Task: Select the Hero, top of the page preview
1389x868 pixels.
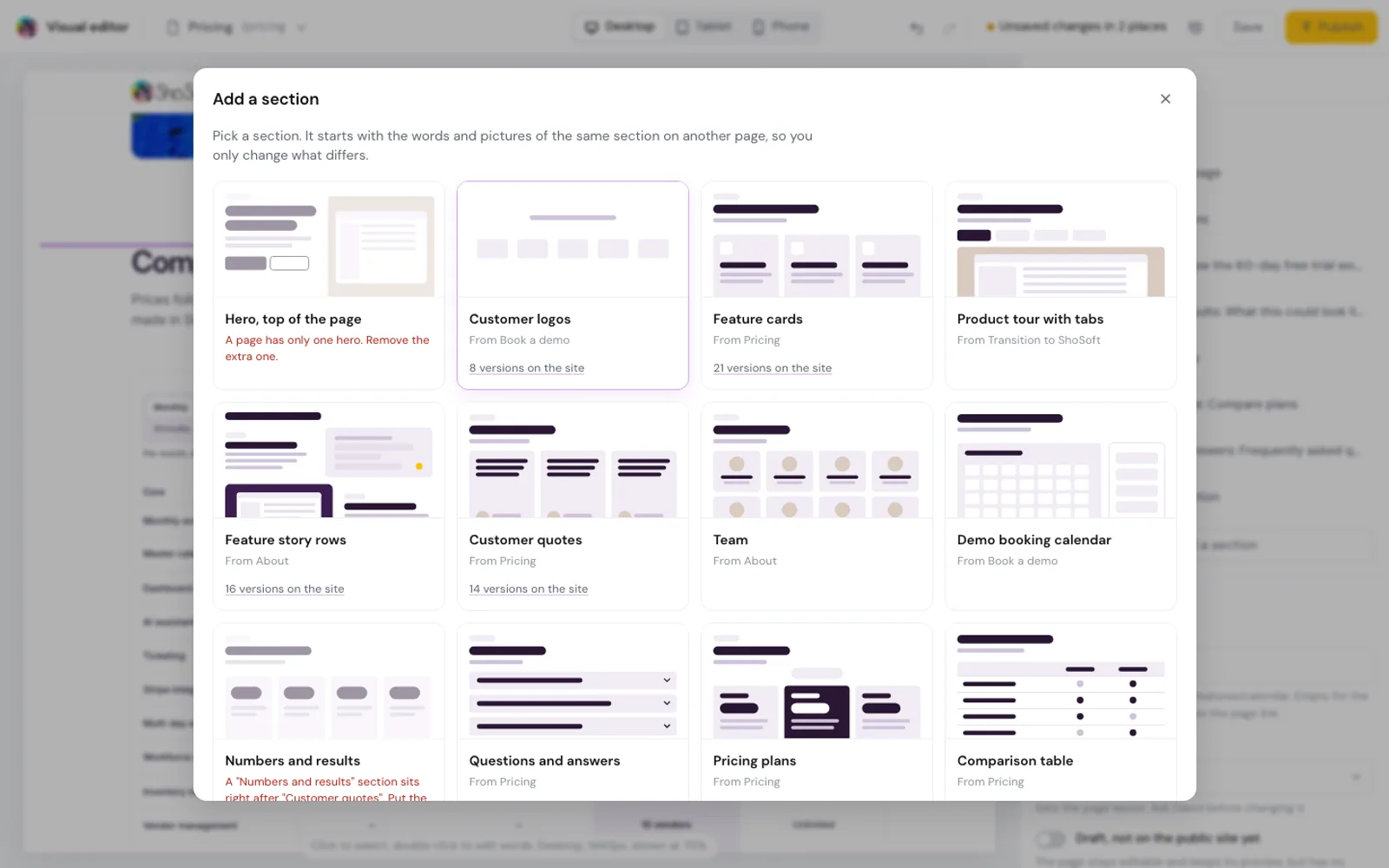Action: pos(329,240)
